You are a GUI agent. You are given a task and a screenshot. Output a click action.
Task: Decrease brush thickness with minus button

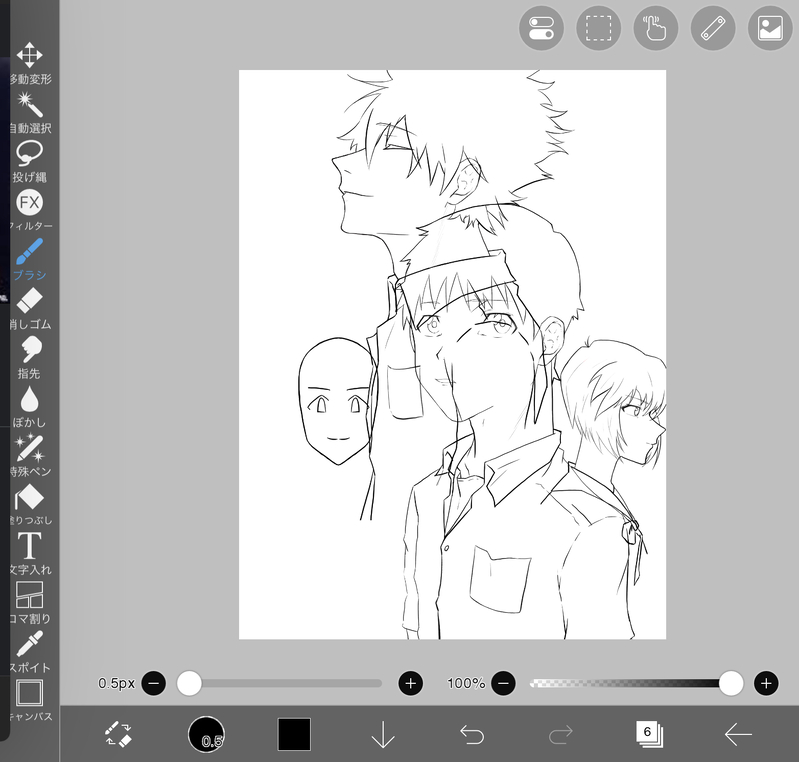153,683
